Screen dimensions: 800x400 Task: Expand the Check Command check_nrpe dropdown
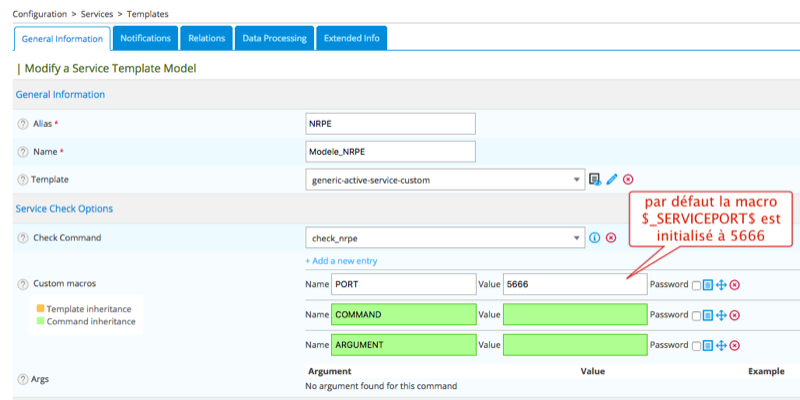444,238
